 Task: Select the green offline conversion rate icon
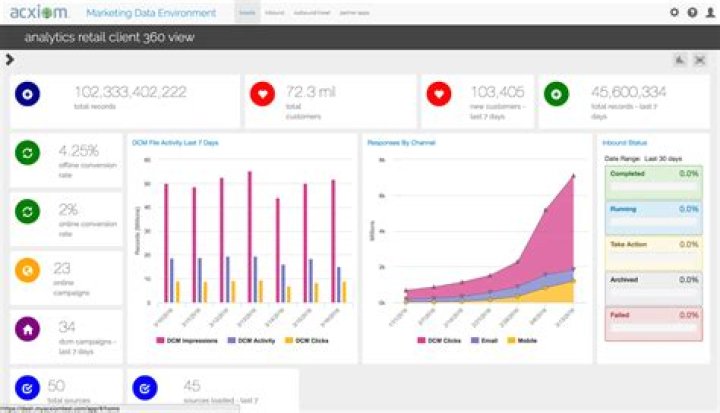27,155
